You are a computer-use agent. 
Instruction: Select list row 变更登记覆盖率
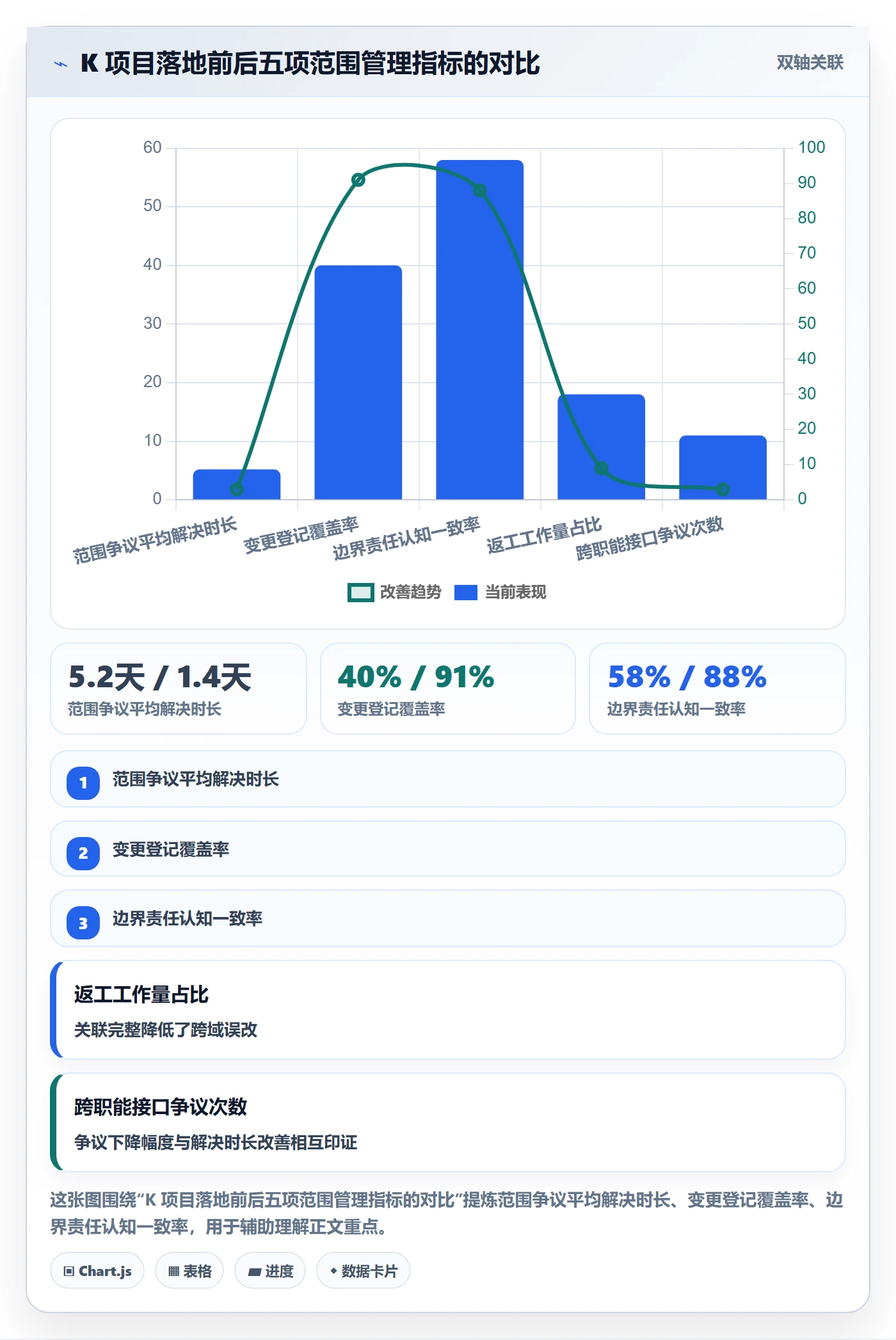pyautogui.click(x=448, y=849)
